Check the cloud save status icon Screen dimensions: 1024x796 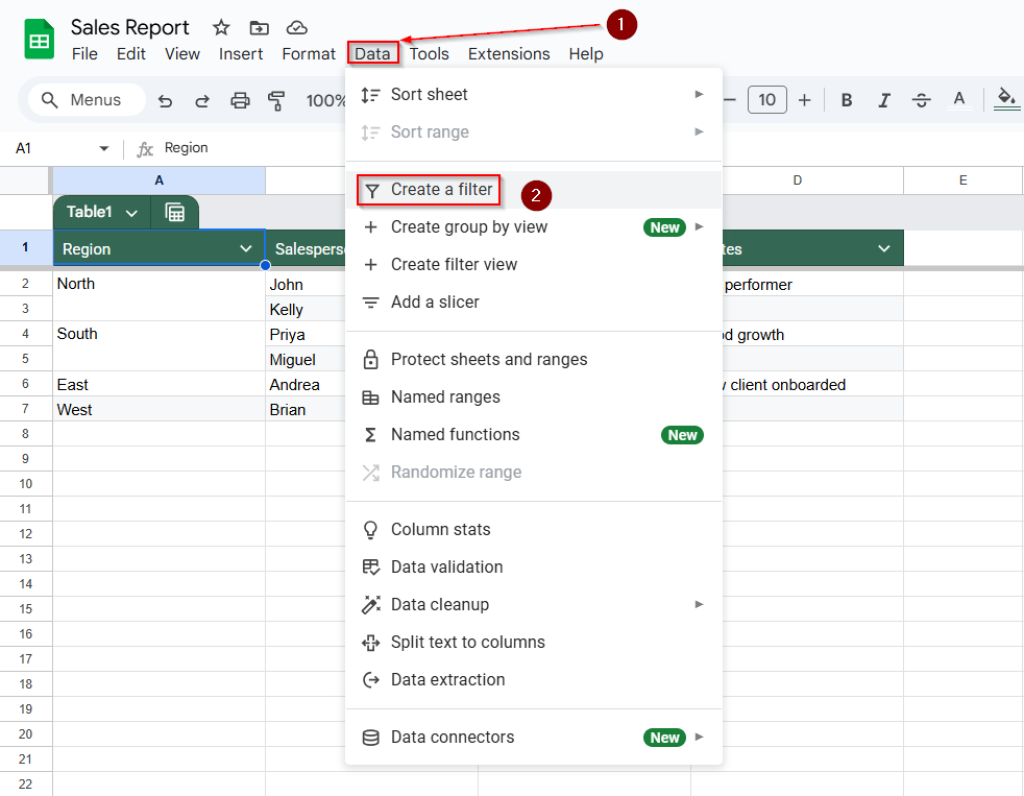click(x=298, y=27)
